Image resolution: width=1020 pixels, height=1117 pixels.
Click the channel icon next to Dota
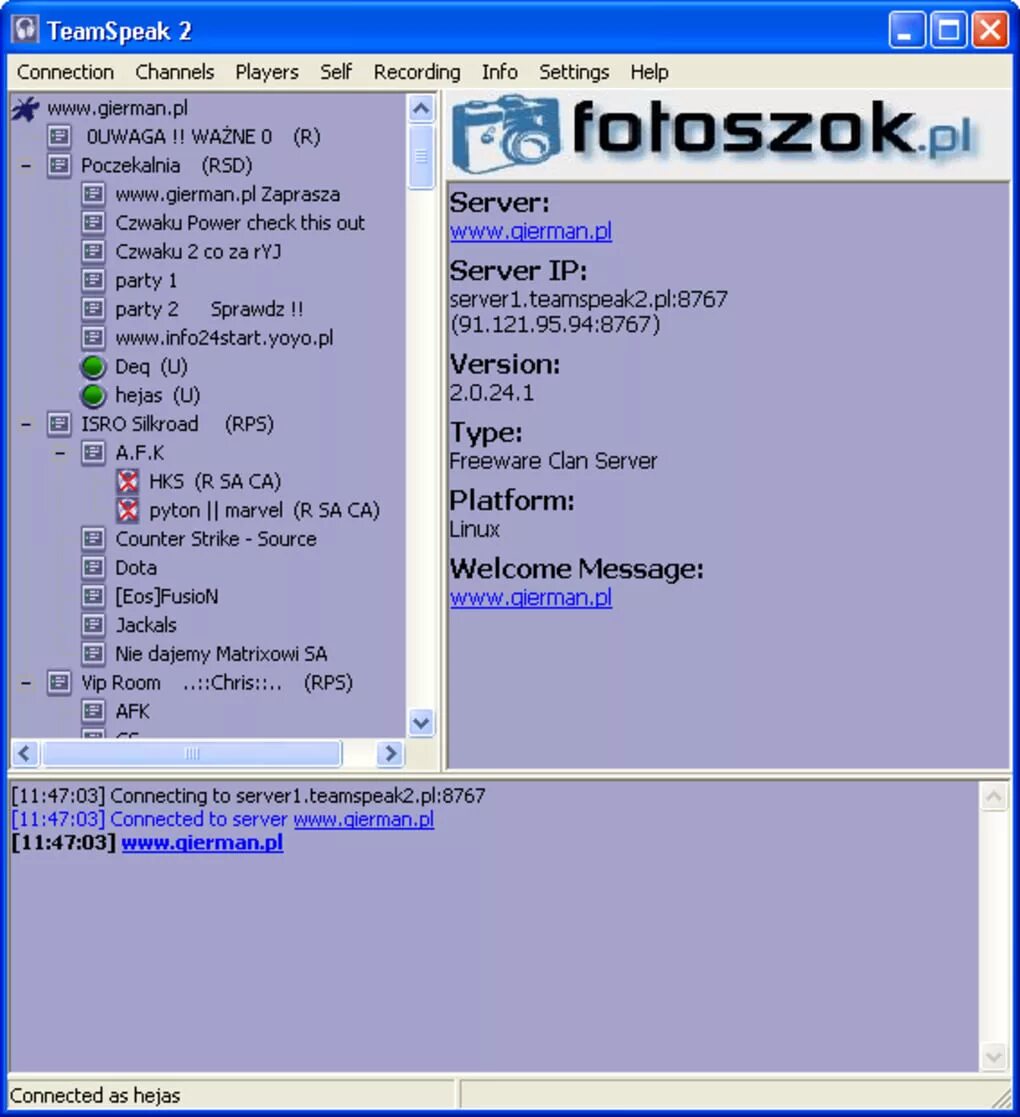(93, 568)
